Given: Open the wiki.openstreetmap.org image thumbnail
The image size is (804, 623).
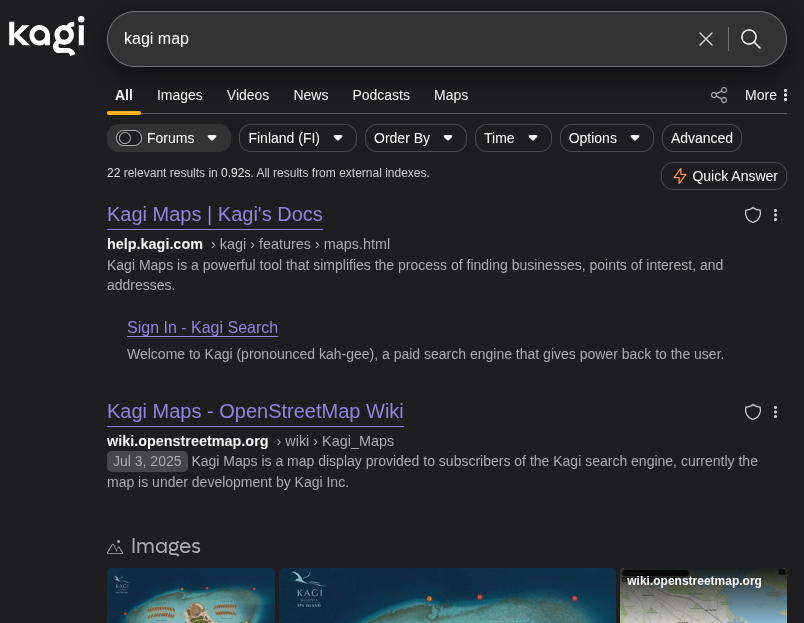Looking at the screenshot, I should 703,595.
